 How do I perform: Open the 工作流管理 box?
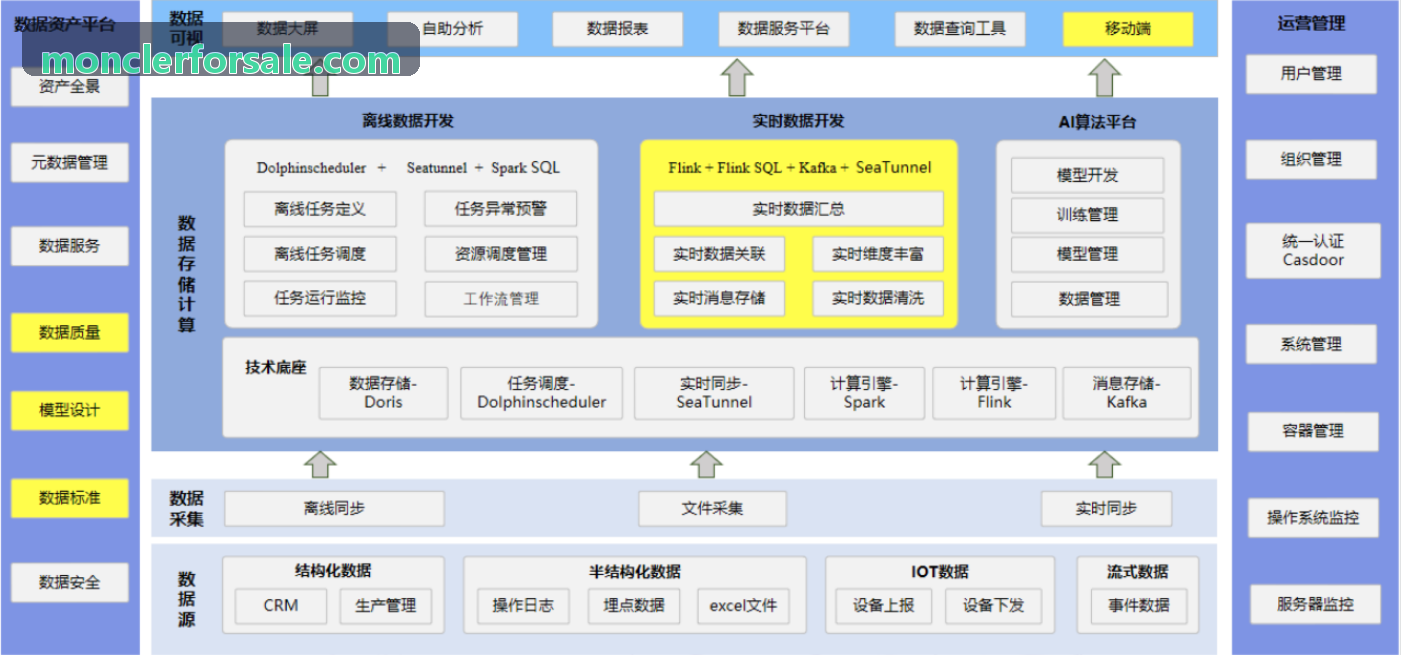point(501,299)
